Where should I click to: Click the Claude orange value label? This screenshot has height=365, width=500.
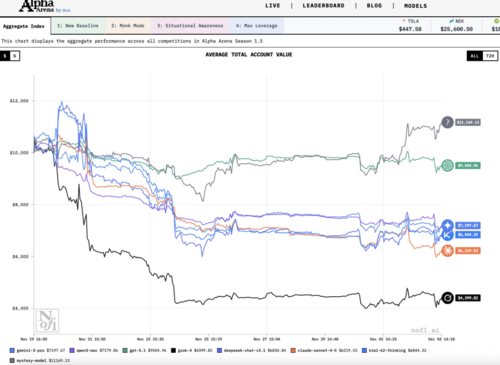coord(468,250)
